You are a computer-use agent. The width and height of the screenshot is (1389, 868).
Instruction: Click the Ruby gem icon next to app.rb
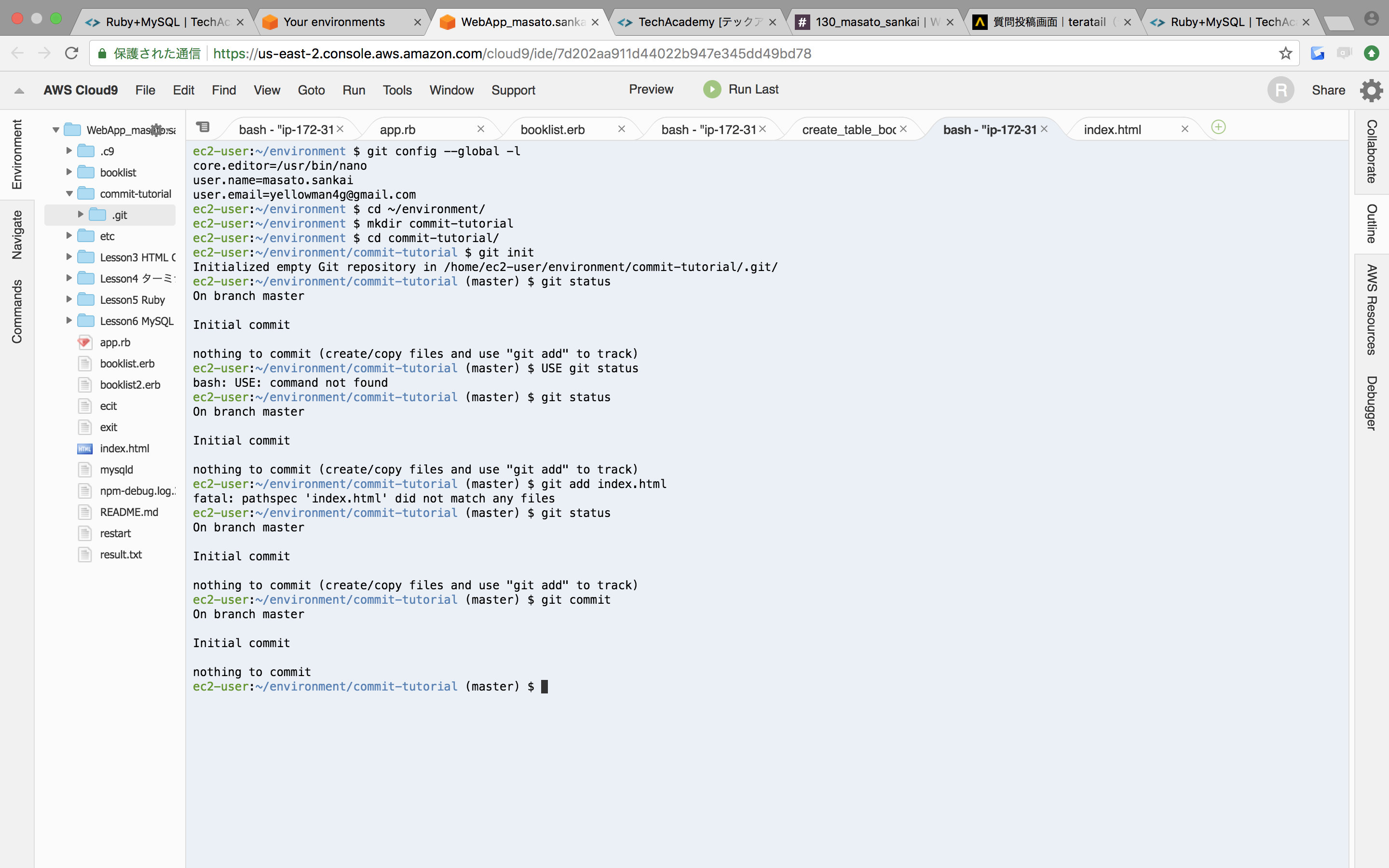(x=84, y=342)
